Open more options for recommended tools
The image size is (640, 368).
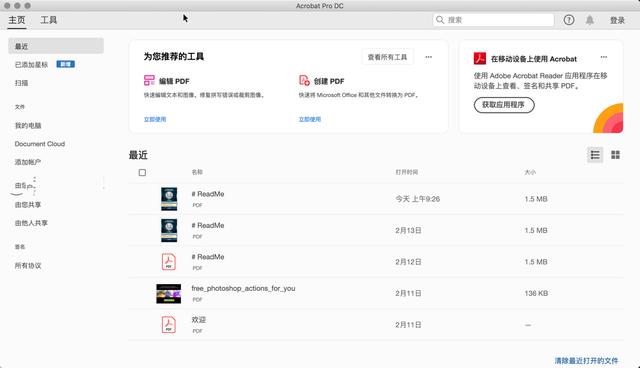429,57
